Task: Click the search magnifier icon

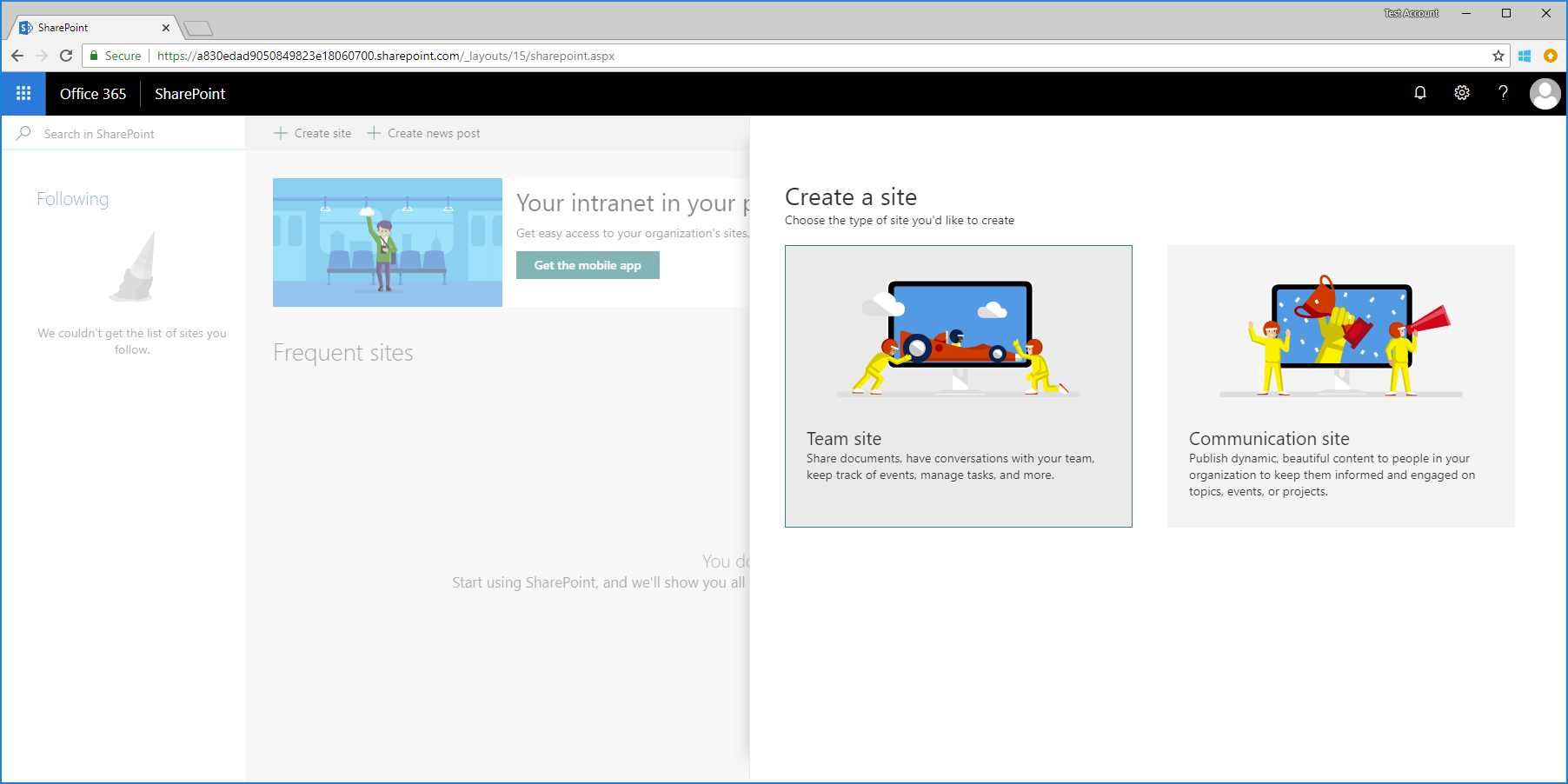Action: (x=23, y=133)
